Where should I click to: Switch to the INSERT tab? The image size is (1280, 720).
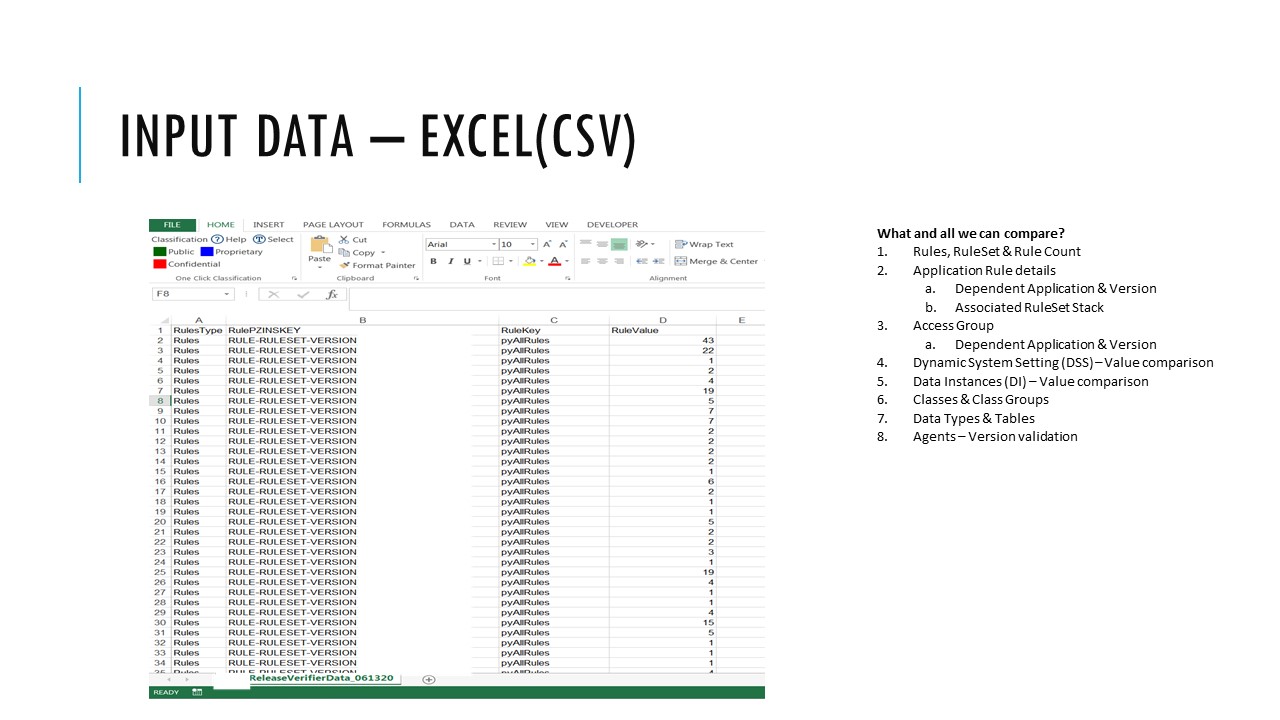pos(268,225)
